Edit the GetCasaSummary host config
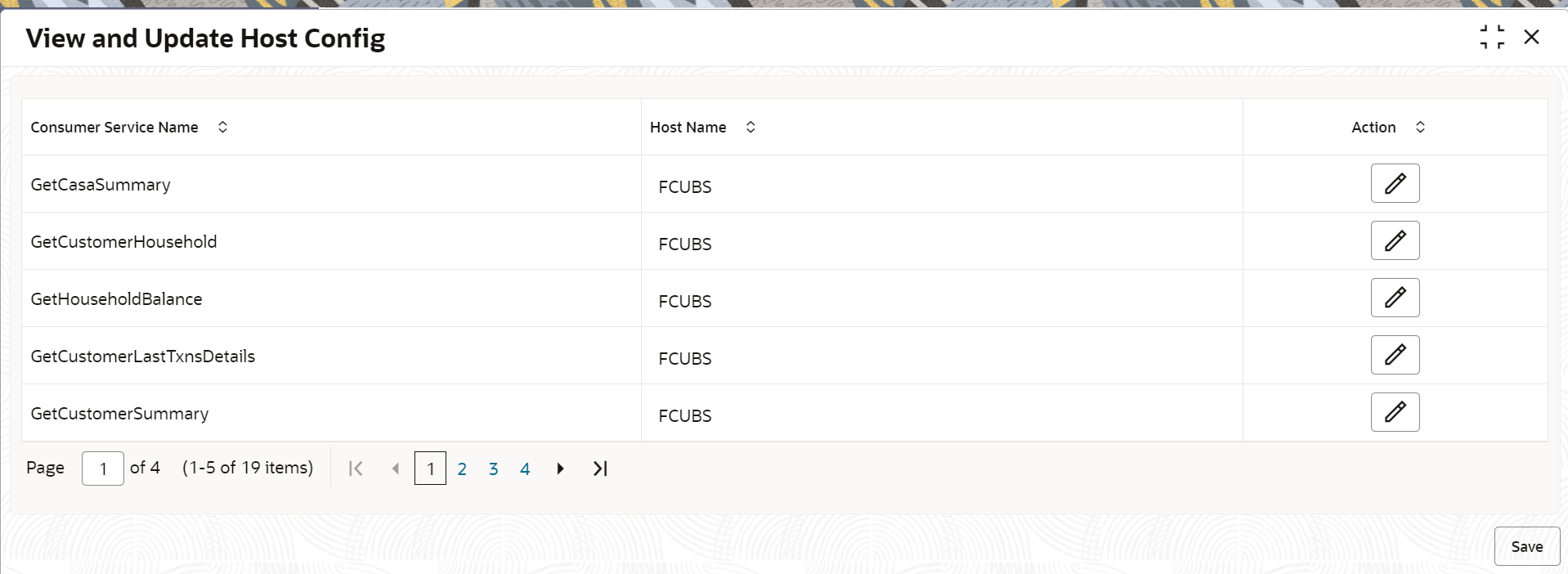1568x574 pixels. 1395,183
